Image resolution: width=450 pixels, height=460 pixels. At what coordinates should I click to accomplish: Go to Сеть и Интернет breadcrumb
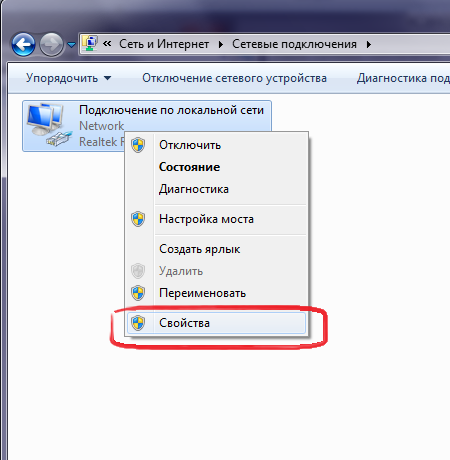click(x=164, y=44)
